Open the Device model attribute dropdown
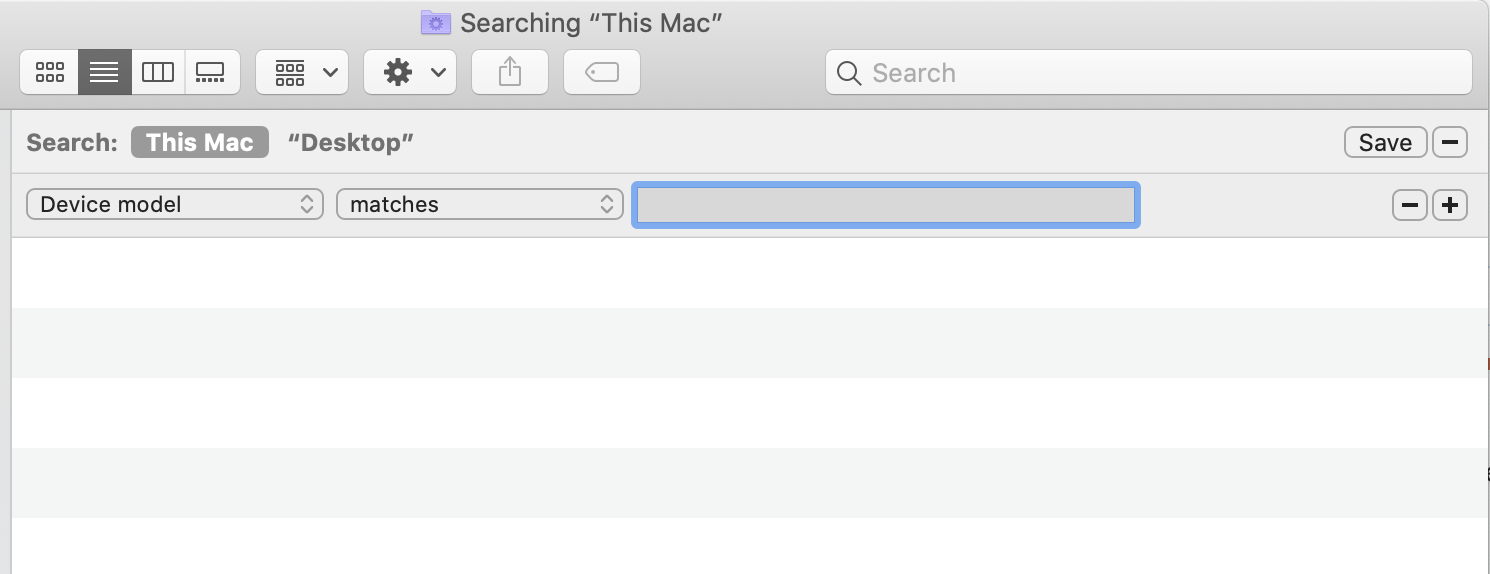1490x574 pixels. 175,204
